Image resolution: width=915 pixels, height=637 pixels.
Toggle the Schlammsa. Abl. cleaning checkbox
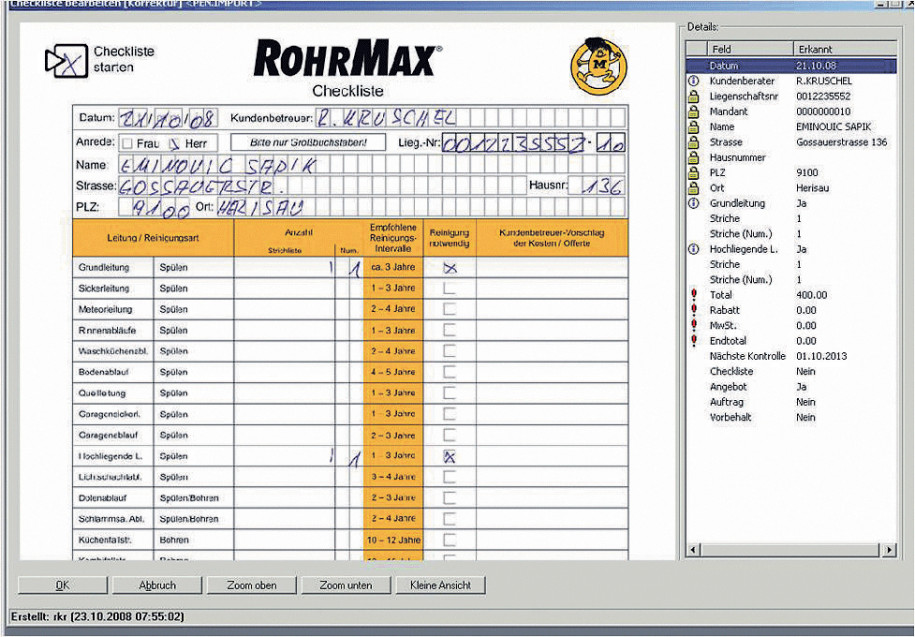coord(449,519)
